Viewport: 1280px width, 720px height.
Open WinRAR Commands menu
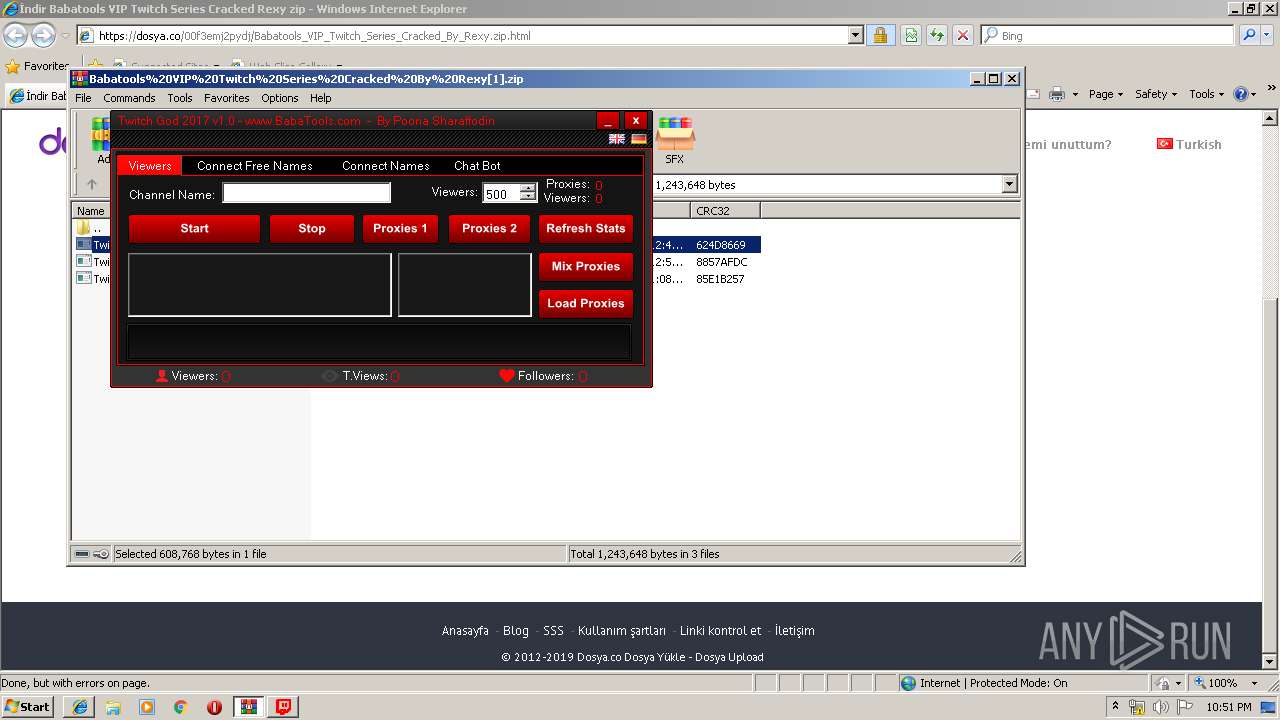[129, 98]
